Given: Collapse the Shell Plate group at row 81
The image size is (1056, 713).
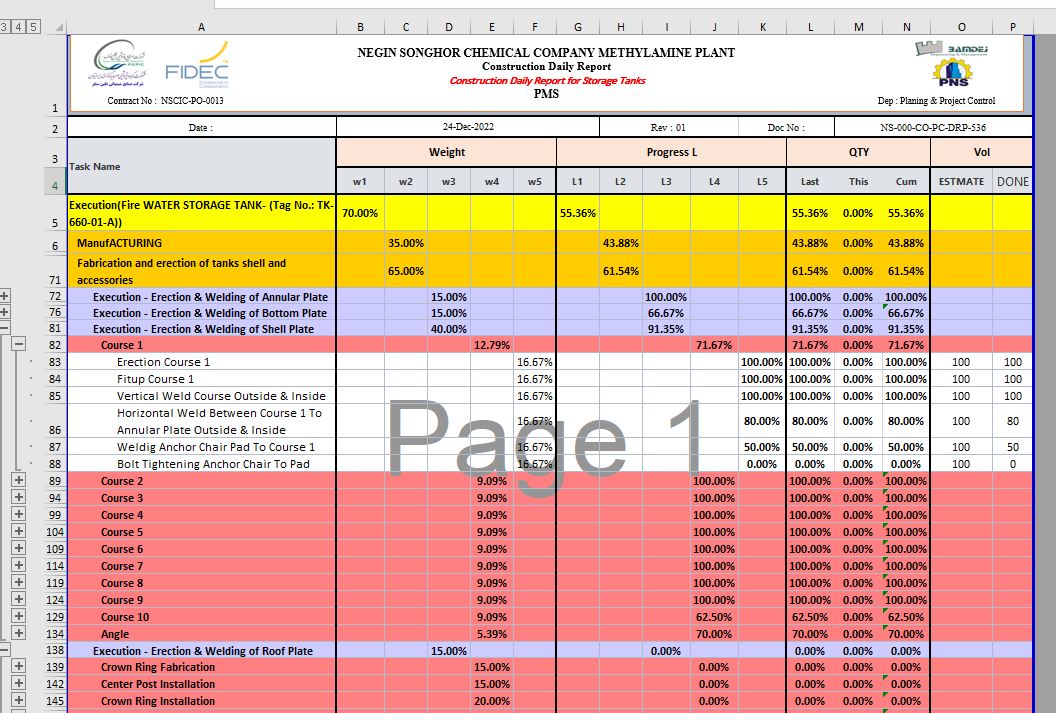Looking at the screenshot, I should coord(5,328).
